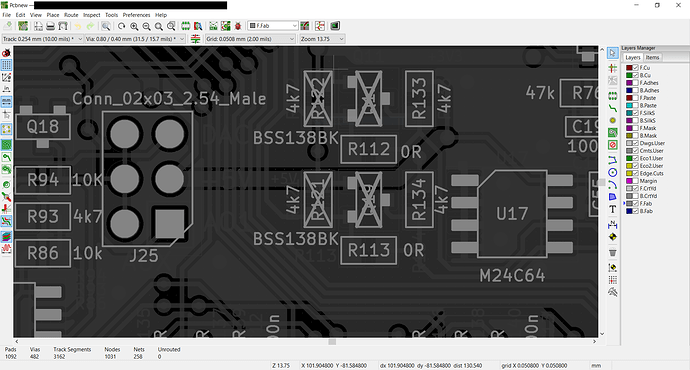Screen dimensions: 690x370
Task: Click the horizontal scrollbar thumb below canvas
Action: tap(332, 341)
